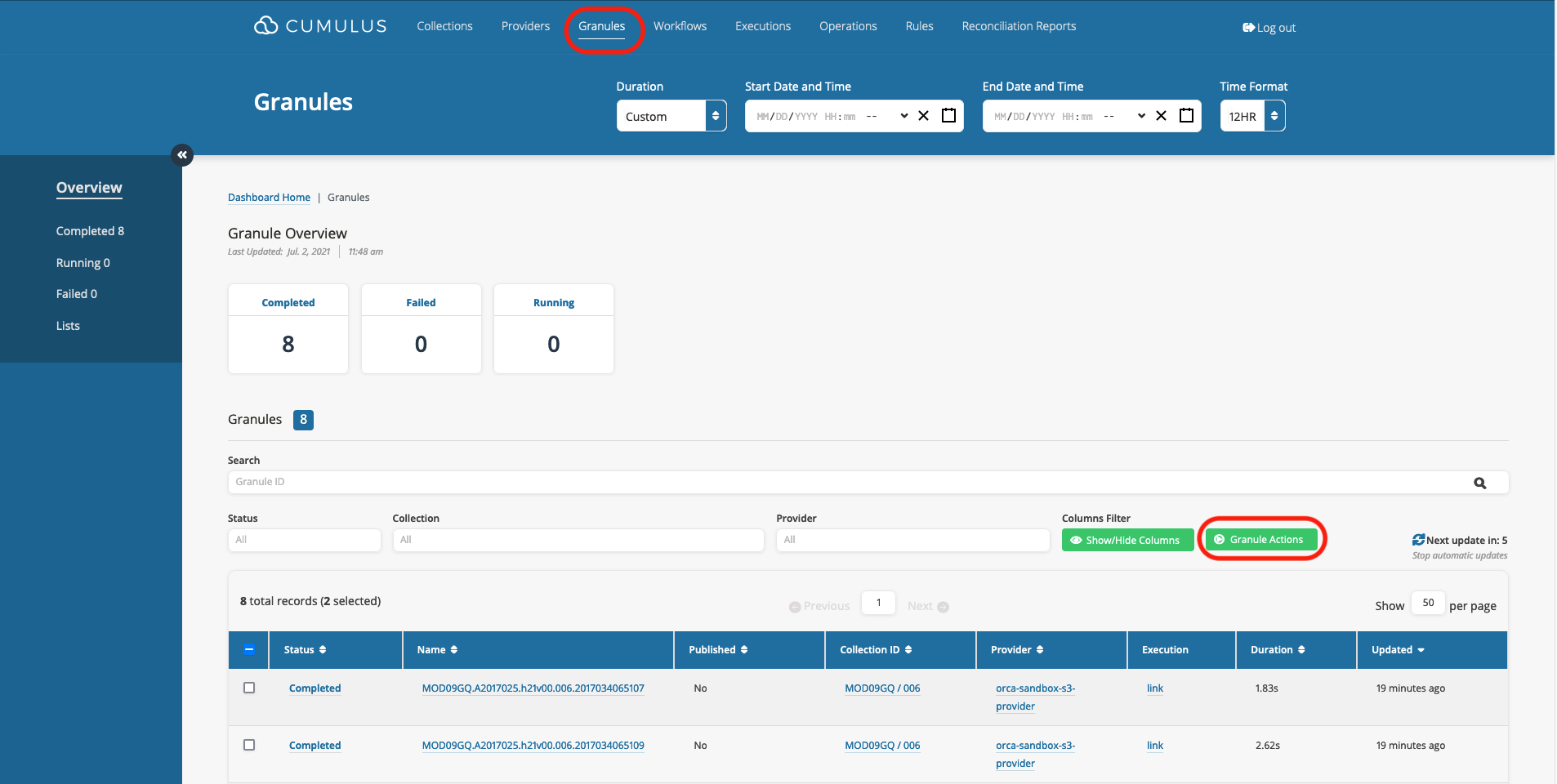The width and height of the screenshot is (1557, 784).
Task: Click the Running summary card
Action: [554, 328]
